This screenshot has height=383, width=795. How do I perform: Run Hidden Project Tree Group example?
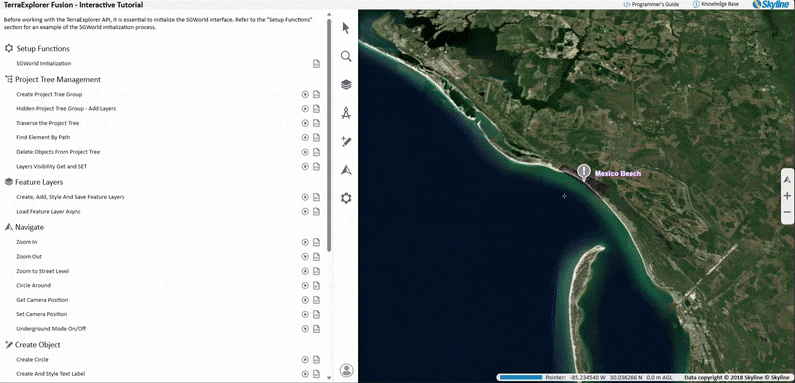pos(305,109)
